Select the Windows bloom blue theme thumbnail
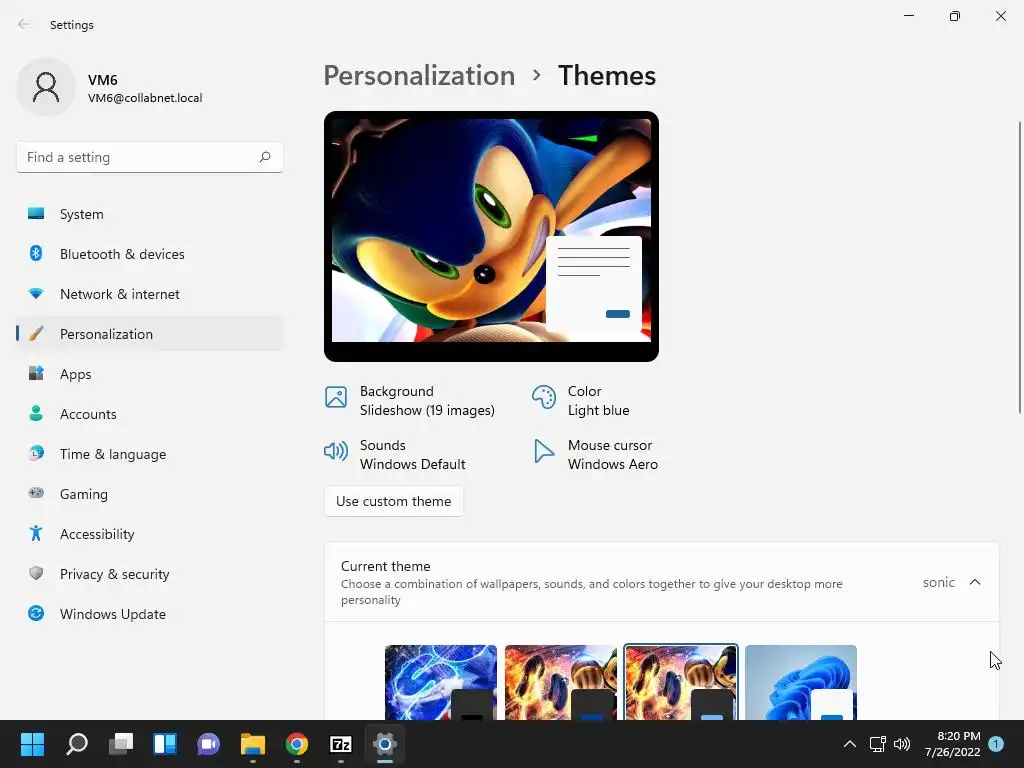1024x768 pixels. [x=801, y=682]
